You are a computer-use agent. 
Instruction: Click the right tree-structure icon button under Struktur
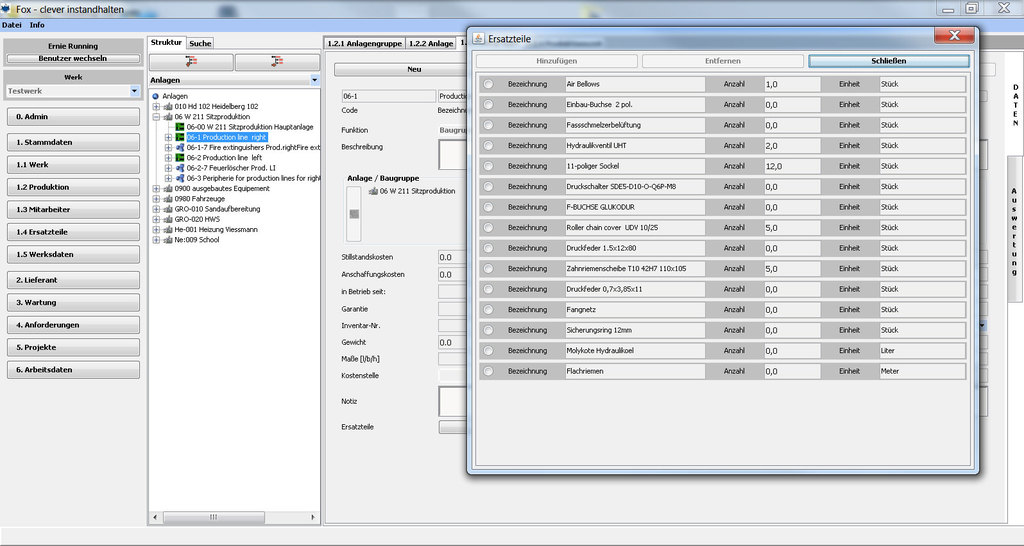coord(276,62)
